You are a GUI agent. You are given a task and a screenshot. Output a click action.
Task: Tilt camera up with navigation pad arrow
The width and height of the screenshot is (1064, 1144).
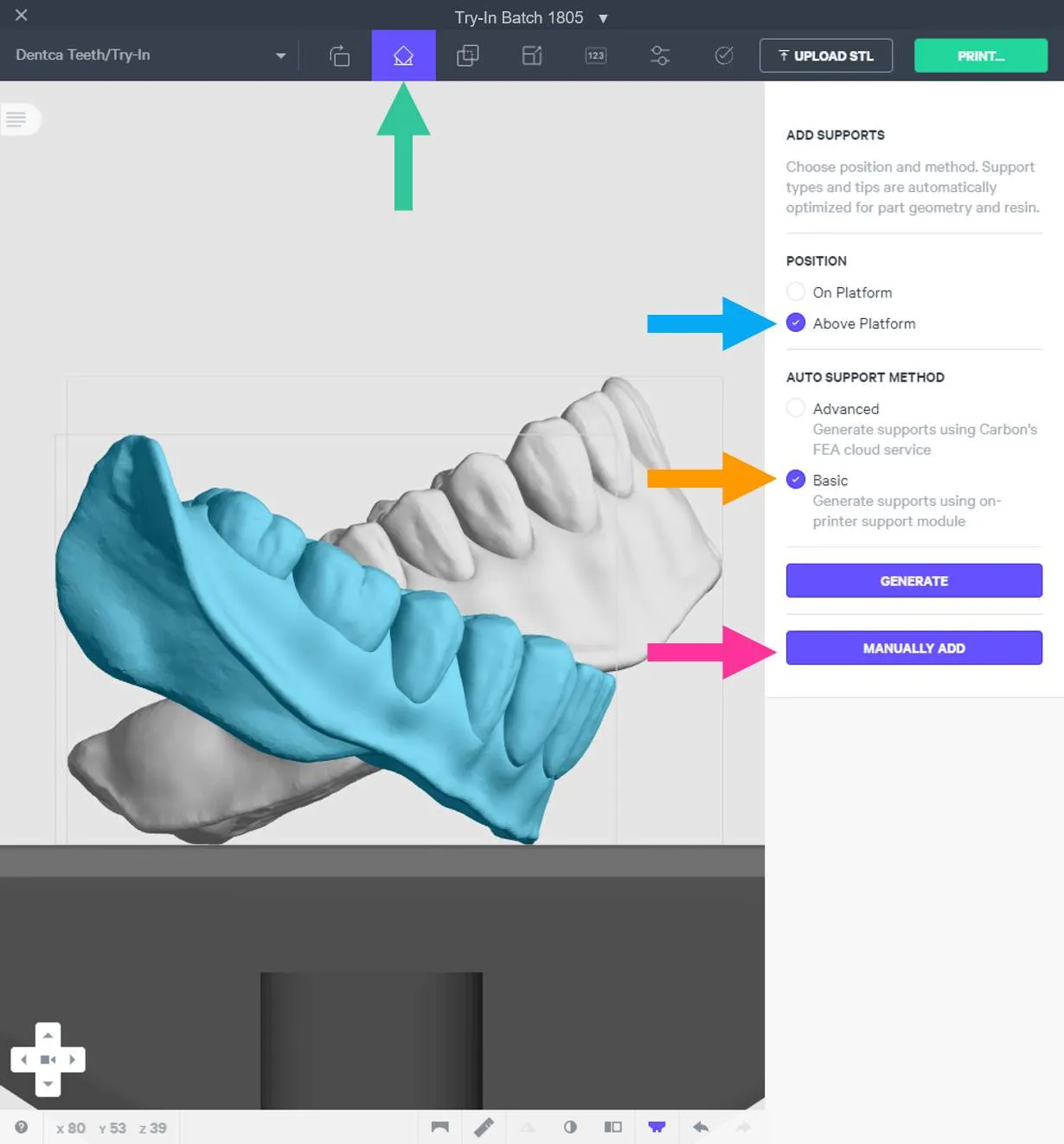(48, 1035)
